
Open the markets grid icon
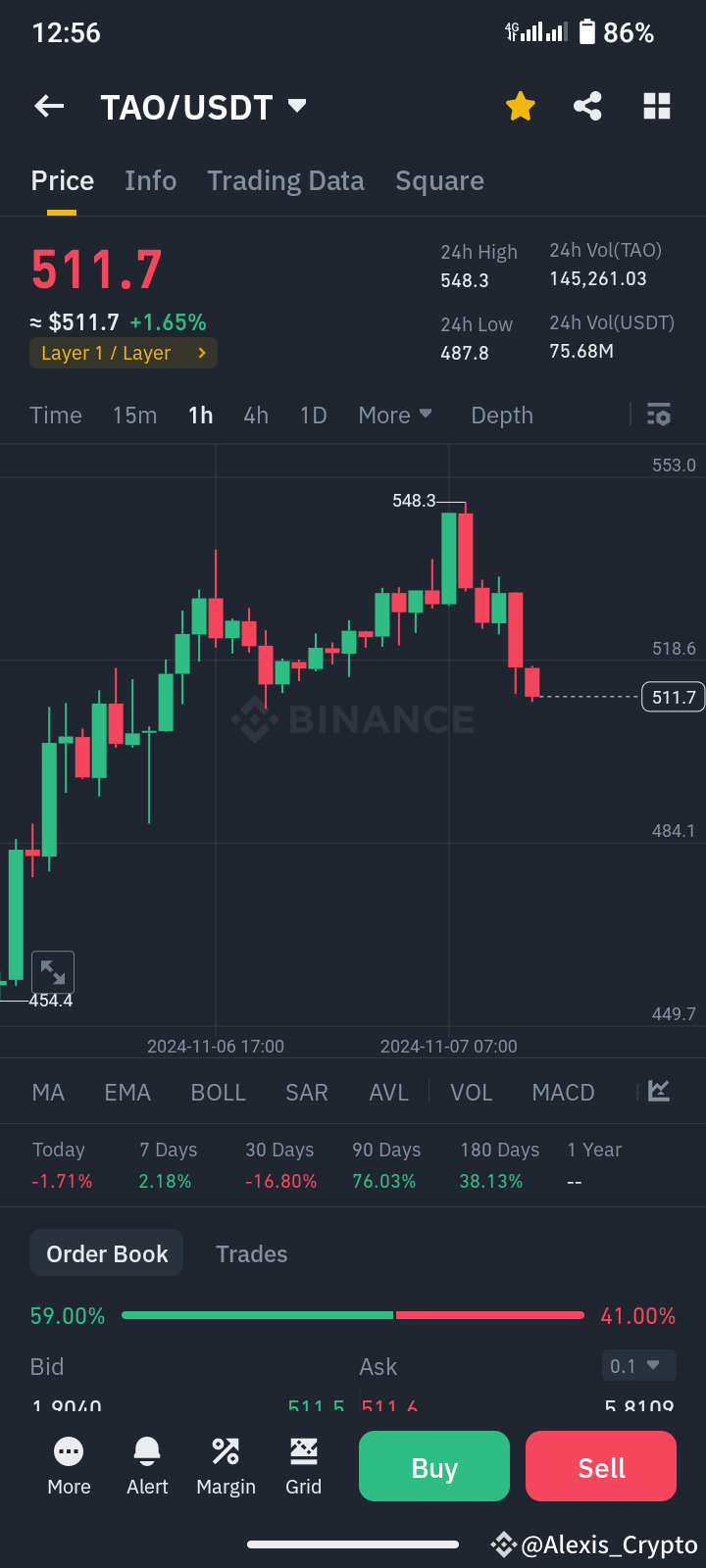click(x=656, y=106)
